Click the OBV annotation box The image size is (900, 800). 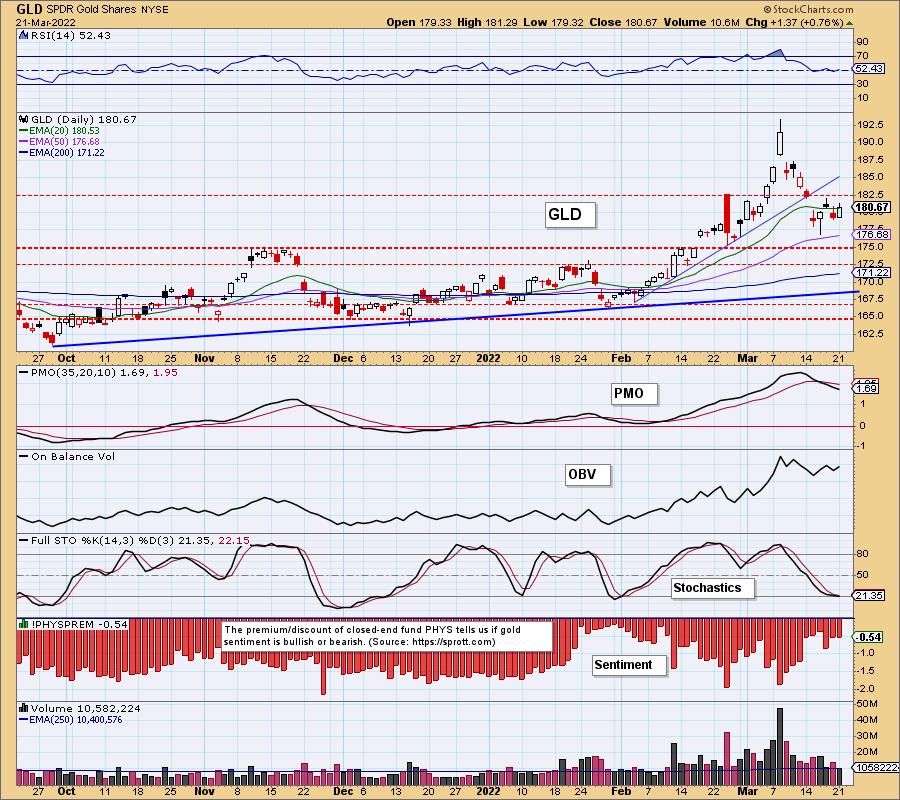pos(587,475)
